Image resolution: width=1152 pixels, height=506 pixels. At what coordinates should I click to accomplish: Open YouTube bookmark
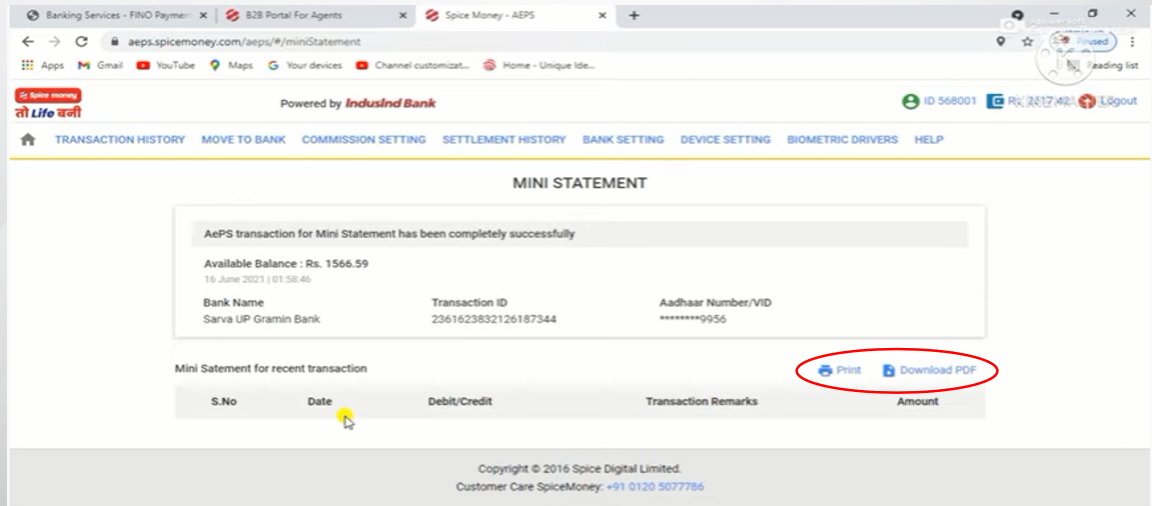point(165,65)
